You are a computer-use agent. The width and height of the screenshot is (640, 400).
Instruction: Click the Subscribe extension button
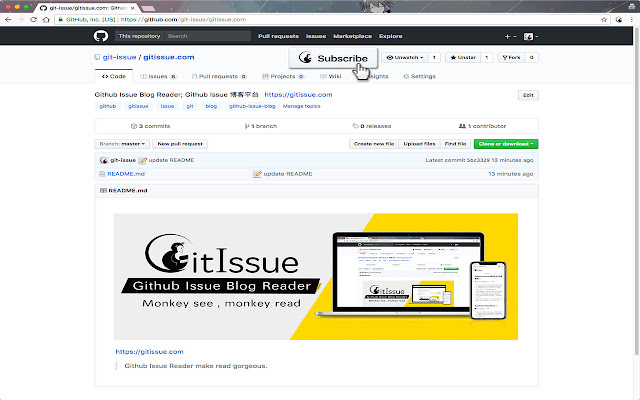pos(333,58)
